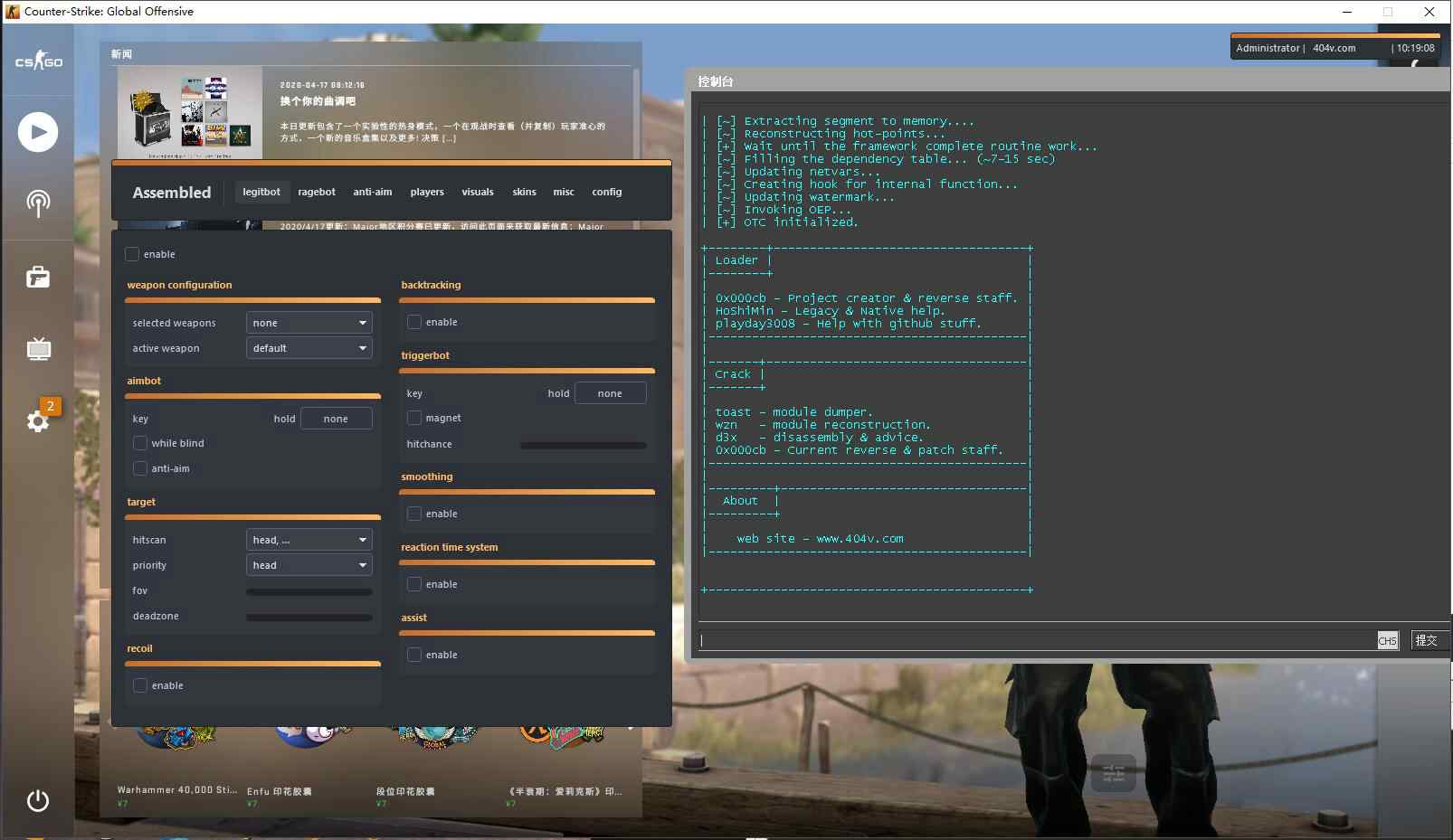Click the aimbot hold mode label
This screenshot has width=1453, height=840.
click(x=285, y=419)
